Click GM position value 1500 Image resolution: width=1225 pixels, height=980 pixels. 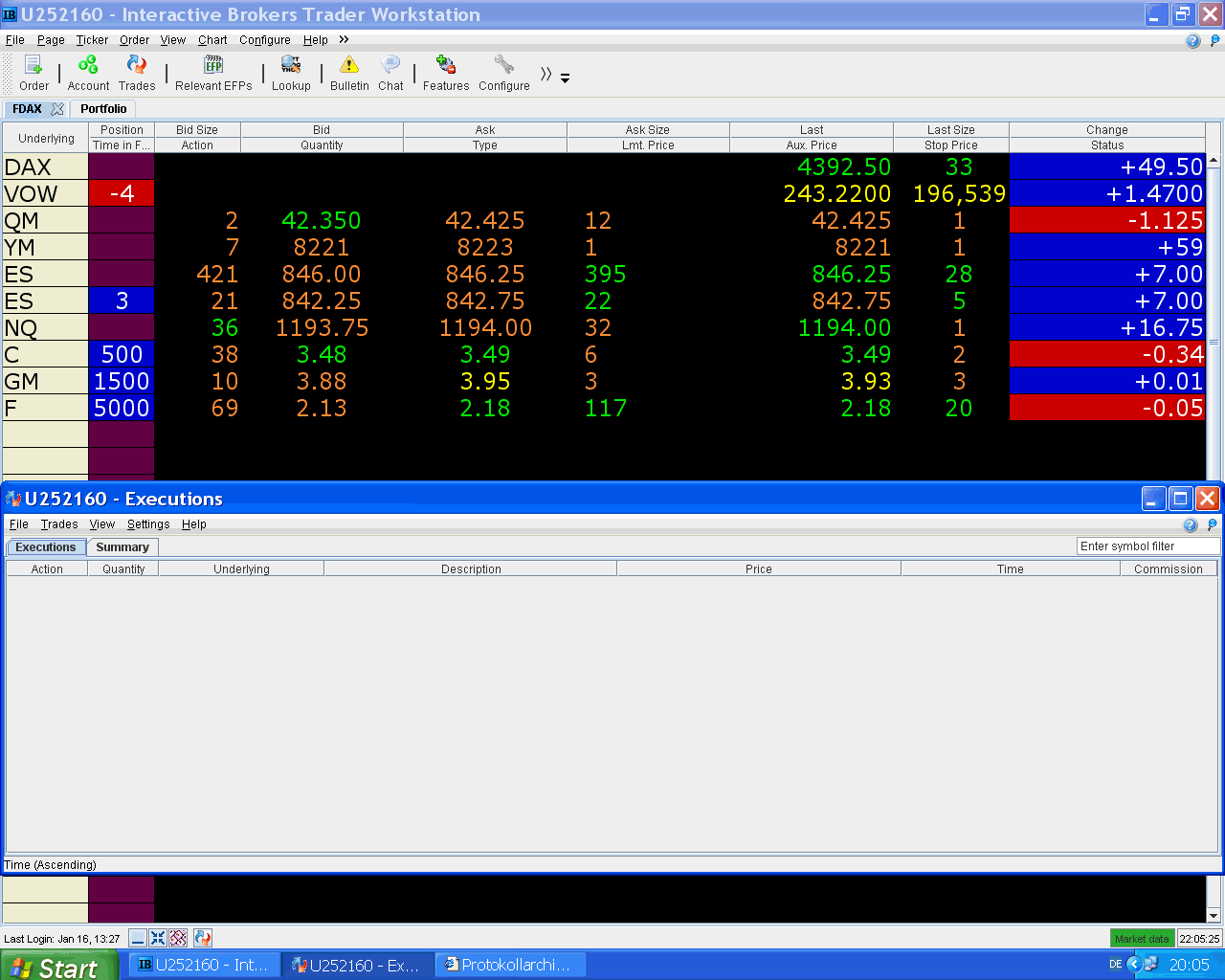[x=122, y=381]
